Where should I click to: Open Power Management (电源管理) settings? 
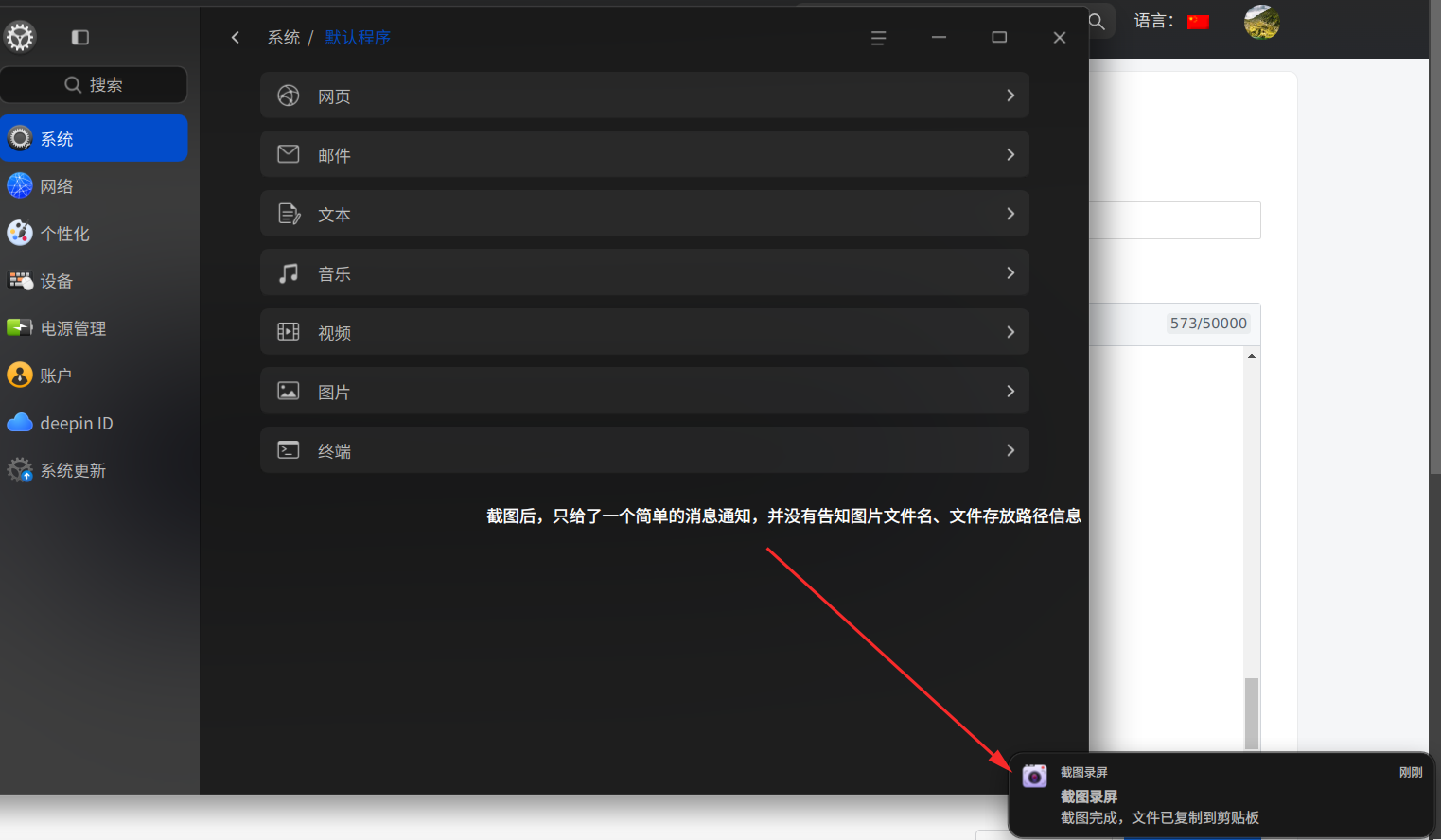click(94, 328)
